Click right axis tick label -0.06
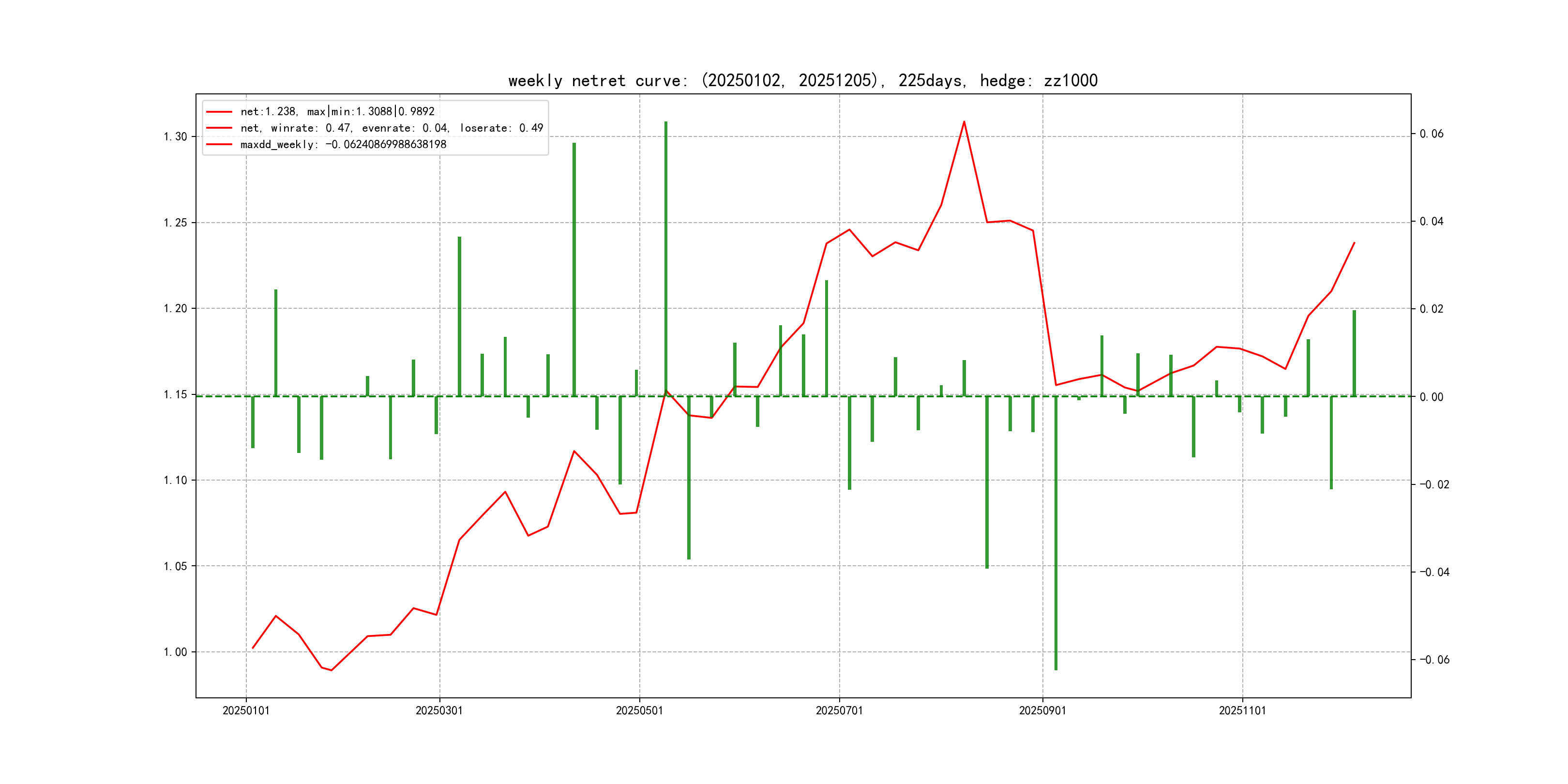The image size is (1568, 784). coord(1434,659)
